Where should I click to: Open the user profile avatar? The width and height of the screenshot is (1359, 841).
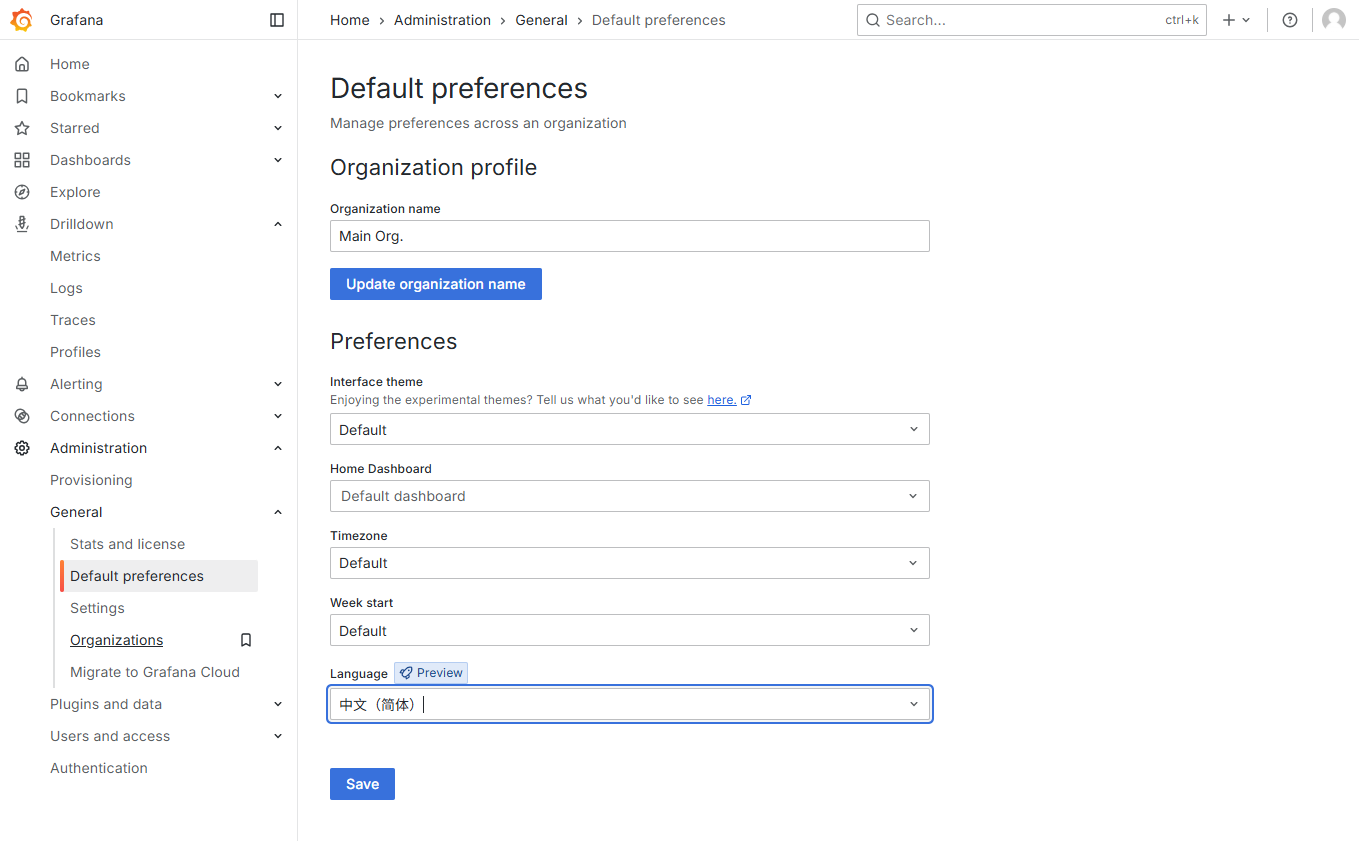[x=1334, y=20]
